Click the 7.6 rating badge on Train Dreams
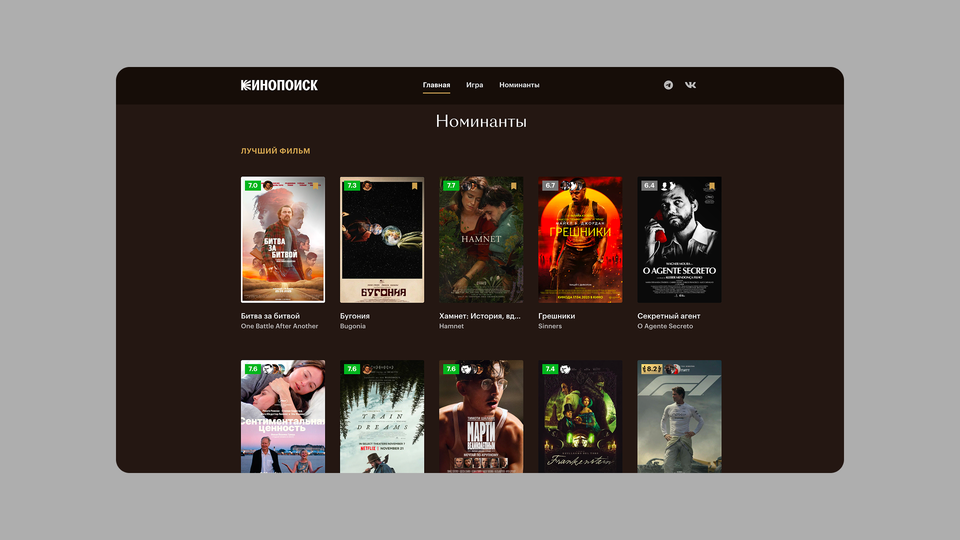 (x=351, y=369)
